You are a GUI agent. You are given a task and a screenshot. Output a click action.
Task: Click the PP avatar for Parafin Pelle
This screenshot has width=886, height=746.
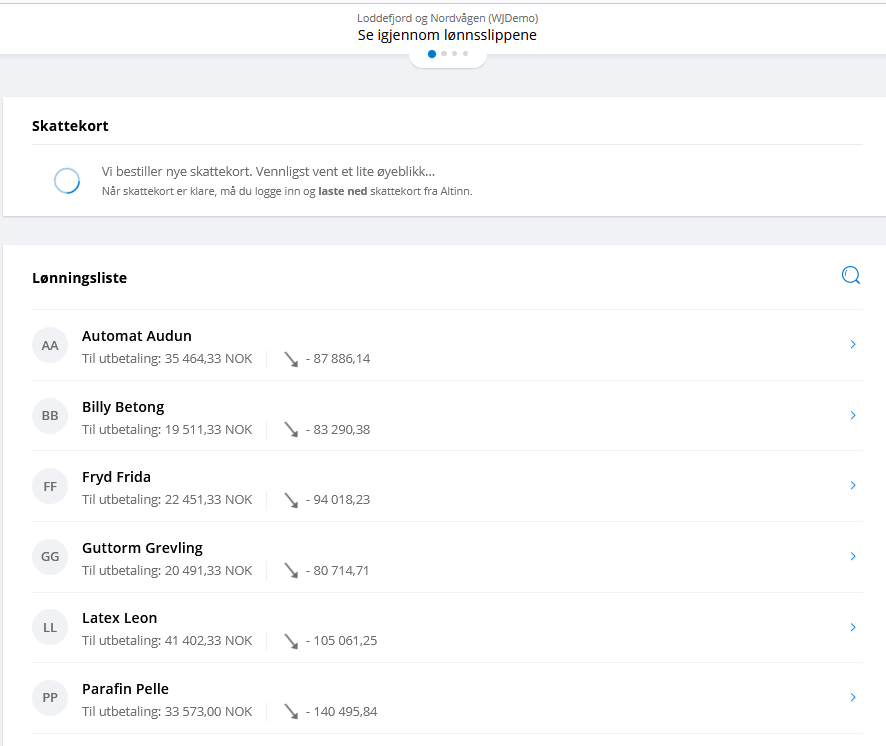(50, 698)
